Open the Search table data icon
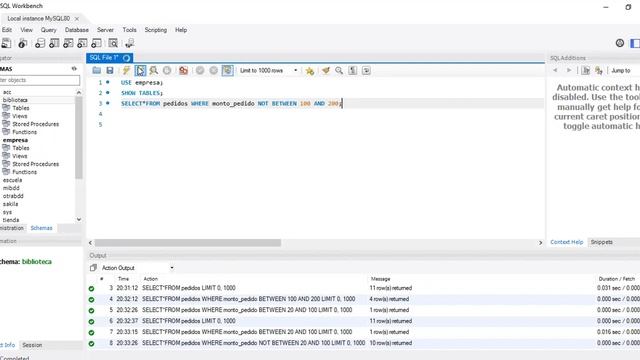The height and width of the screenshot is (360, 640). (x=113, y=43)
